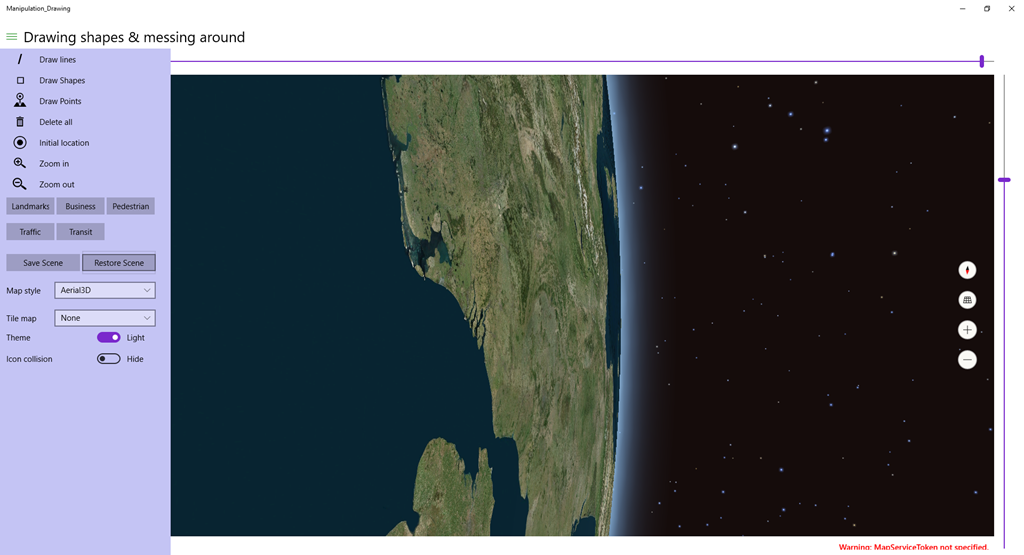The width and height of the screenshot is (1024, 555).
Task: Select the Draw Points pin icon
Action: (x=20, y=100)
